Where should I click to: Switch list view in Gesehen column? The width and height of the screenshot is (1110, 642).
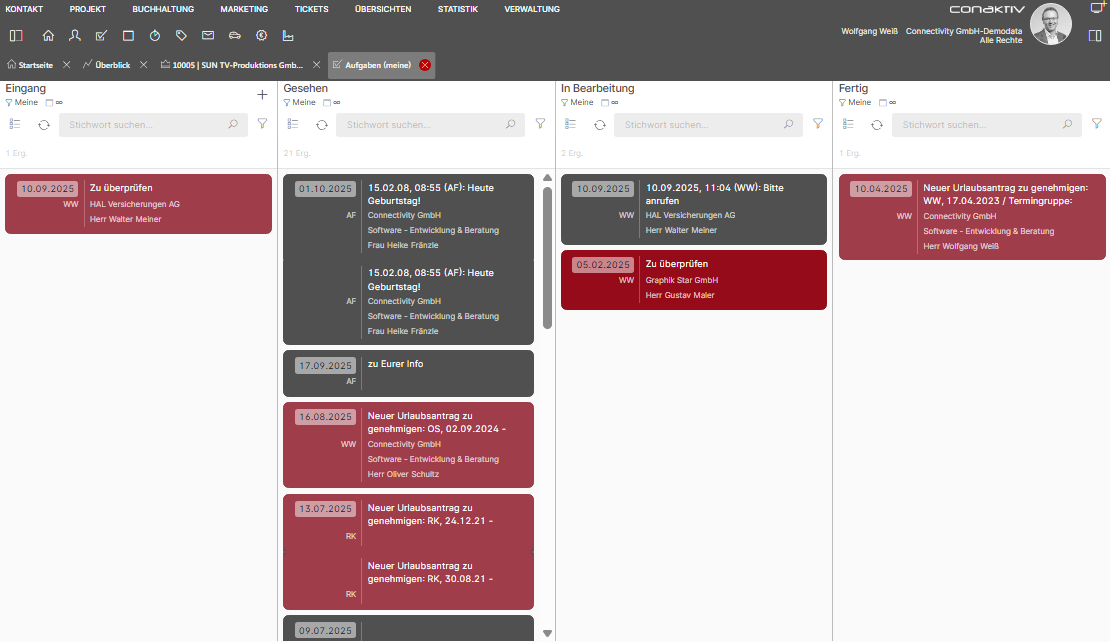point(293,125)
